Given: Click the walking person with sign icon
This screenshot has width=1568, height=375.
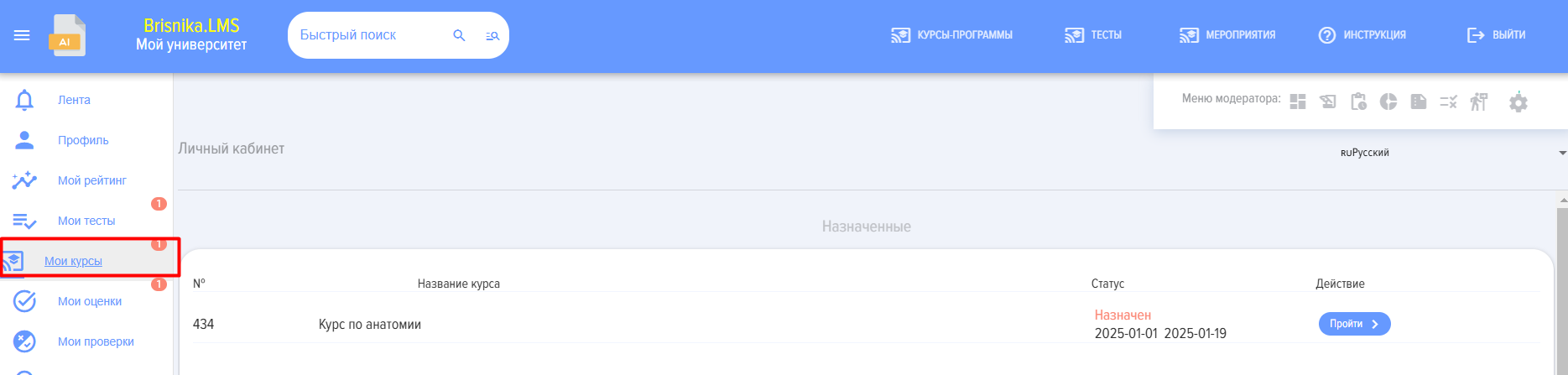Looking at the screenshot, I should [x=1479, y=102].
